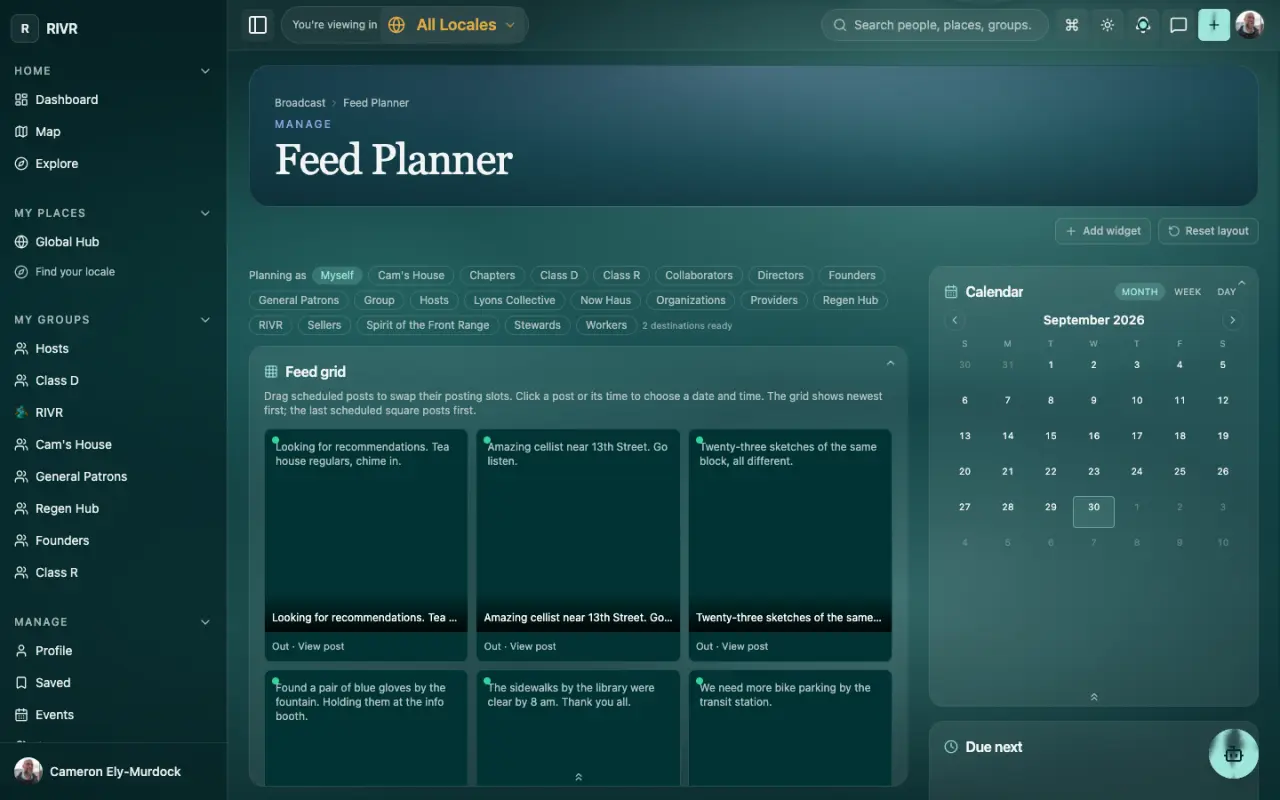Select the Stewards planning chip
The image size is (1280, 800).
click(537, 325)
